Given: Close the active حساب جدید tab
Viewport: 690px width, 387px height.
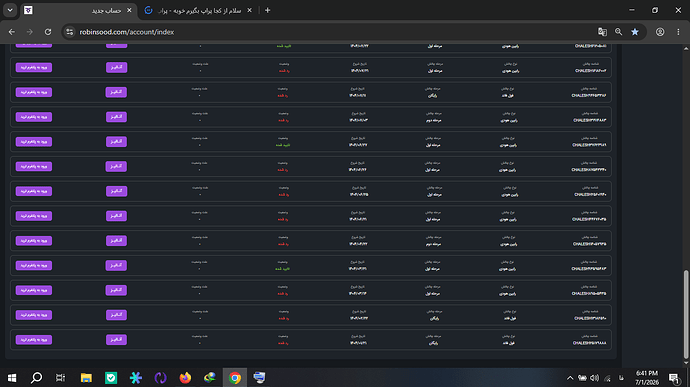Looking at the screenshot, I should tap(129, 10).
